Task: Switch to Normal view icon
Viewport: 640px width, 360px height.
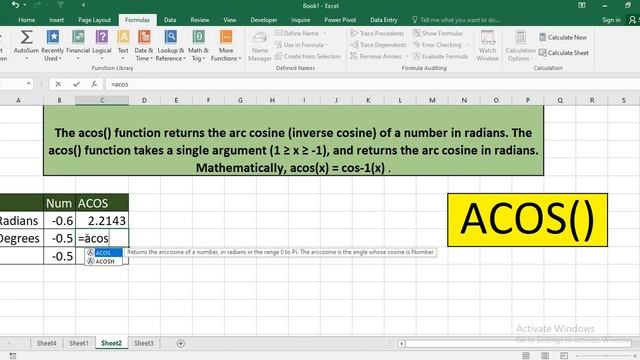Action: pyautogui.click(x=526, y=356)
